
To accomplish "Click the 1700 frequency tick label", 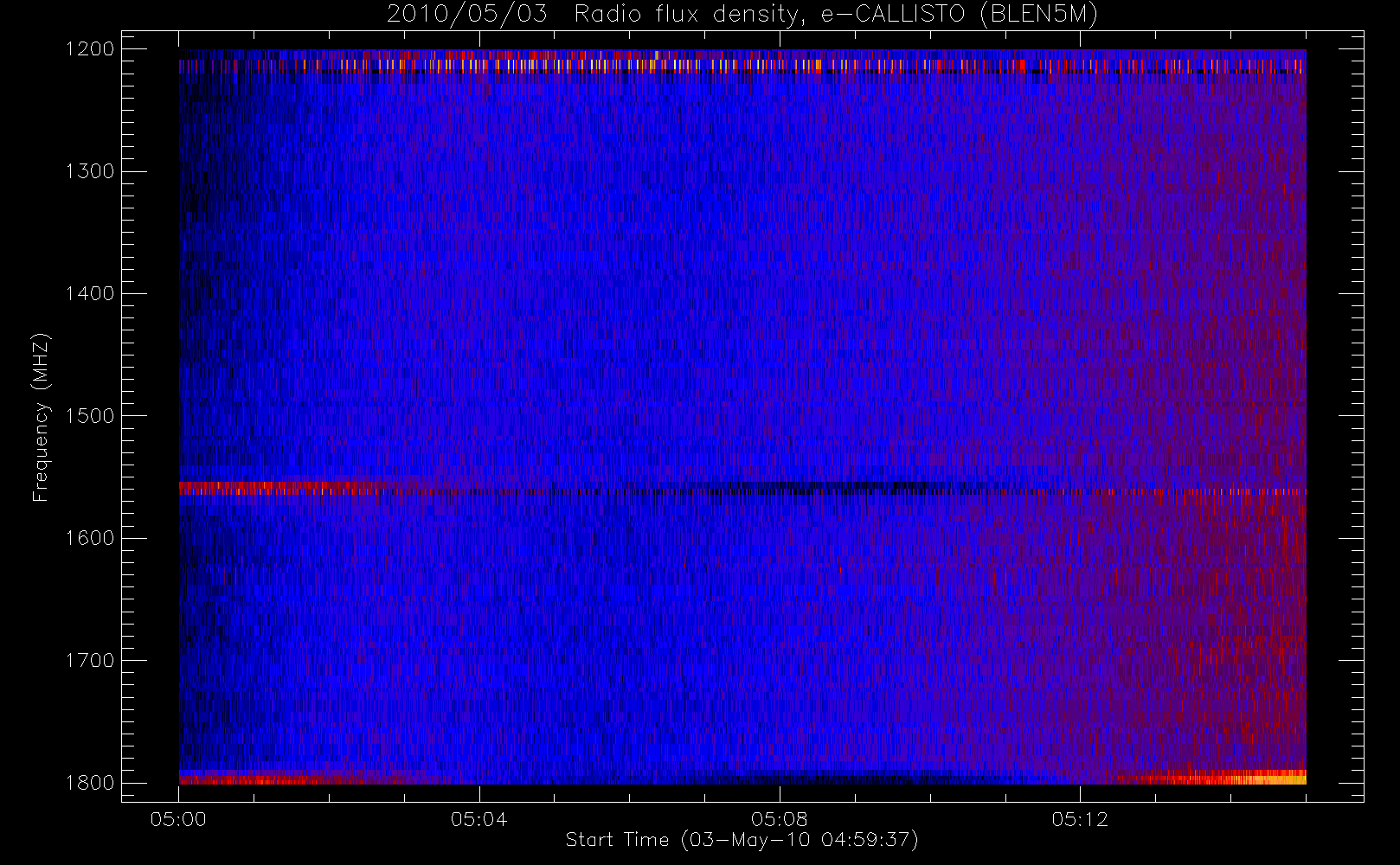I will 90,660.
